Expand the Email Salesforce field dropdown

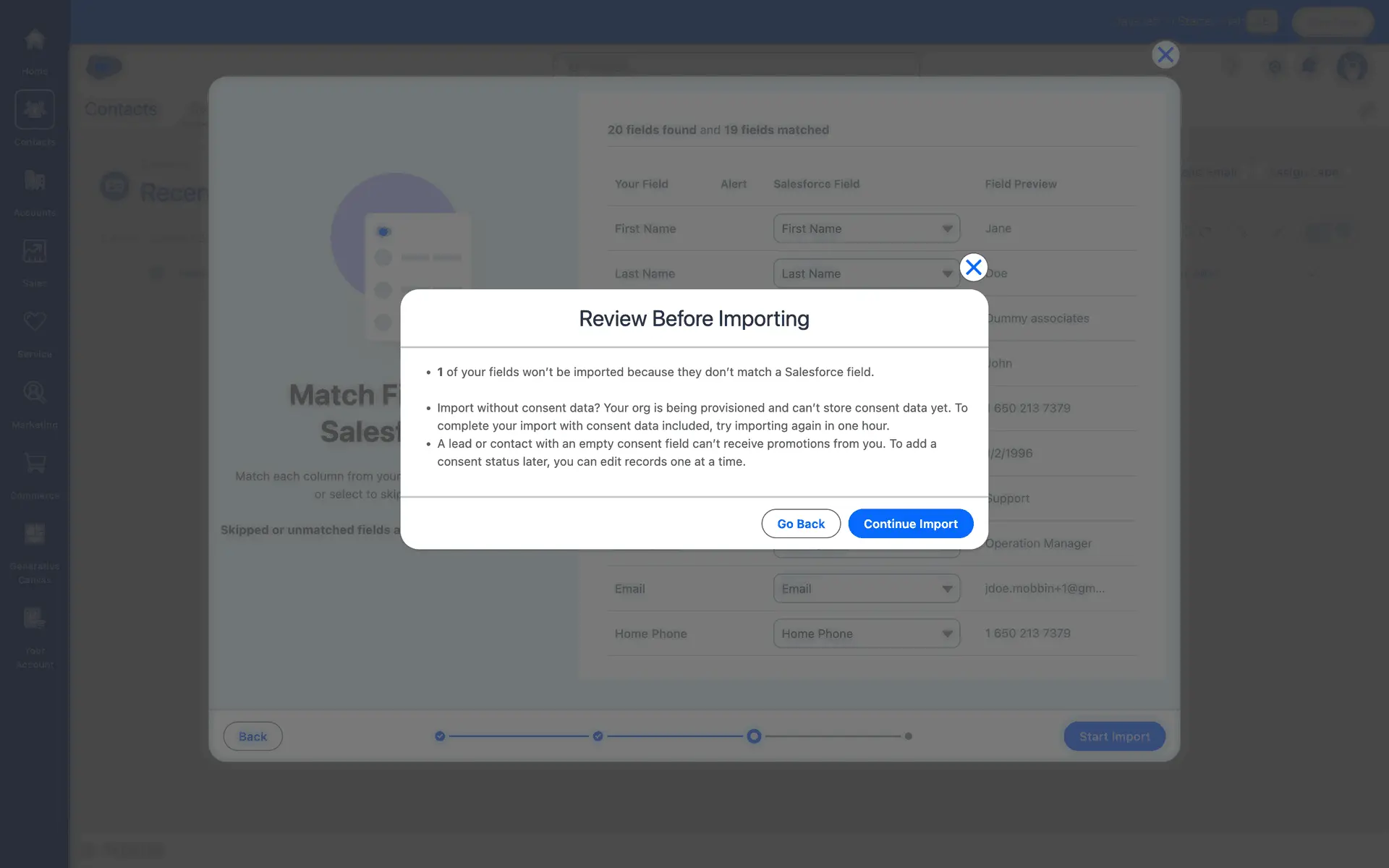[x=866, y=589]
